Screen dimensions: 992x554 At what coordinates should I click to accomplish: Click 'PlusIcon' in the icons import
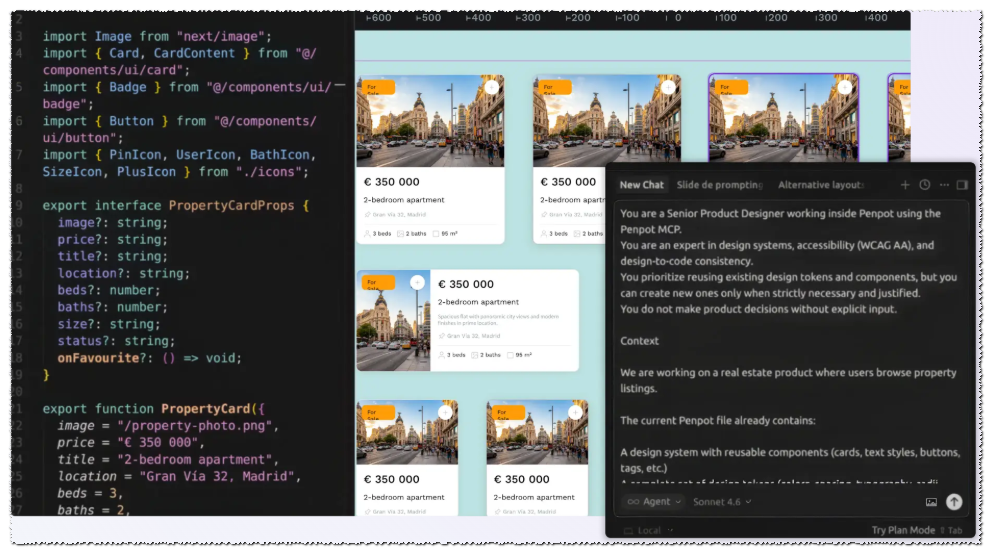click(146, 171)
